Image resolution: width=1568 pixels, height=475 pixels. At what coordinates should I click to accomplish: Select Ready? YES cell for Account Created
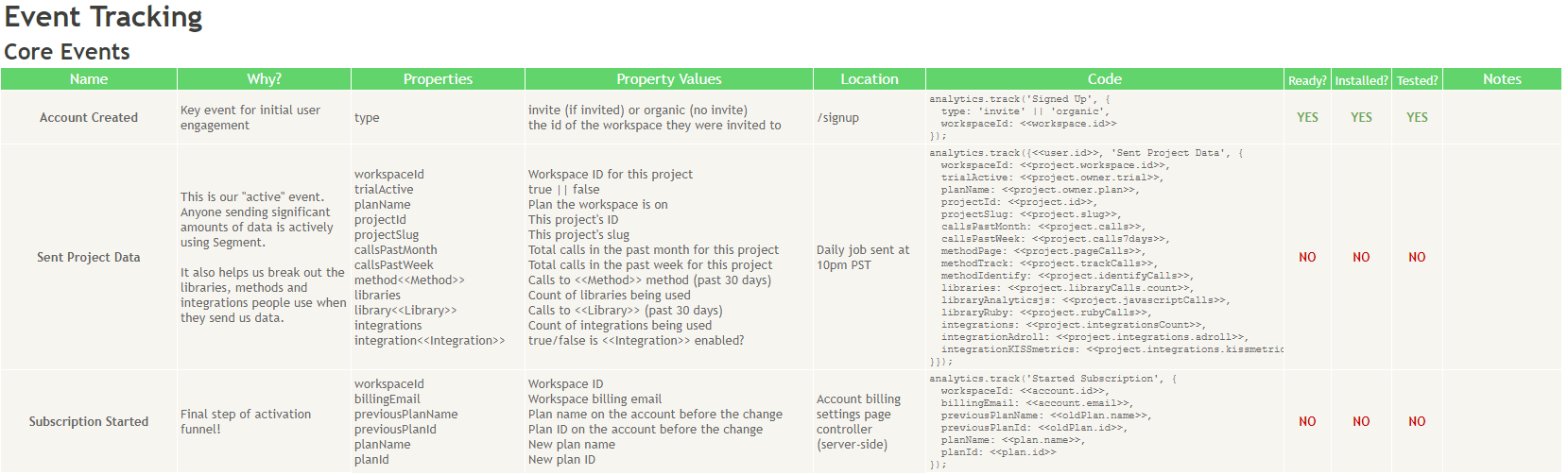click(x=1307, y=118)
